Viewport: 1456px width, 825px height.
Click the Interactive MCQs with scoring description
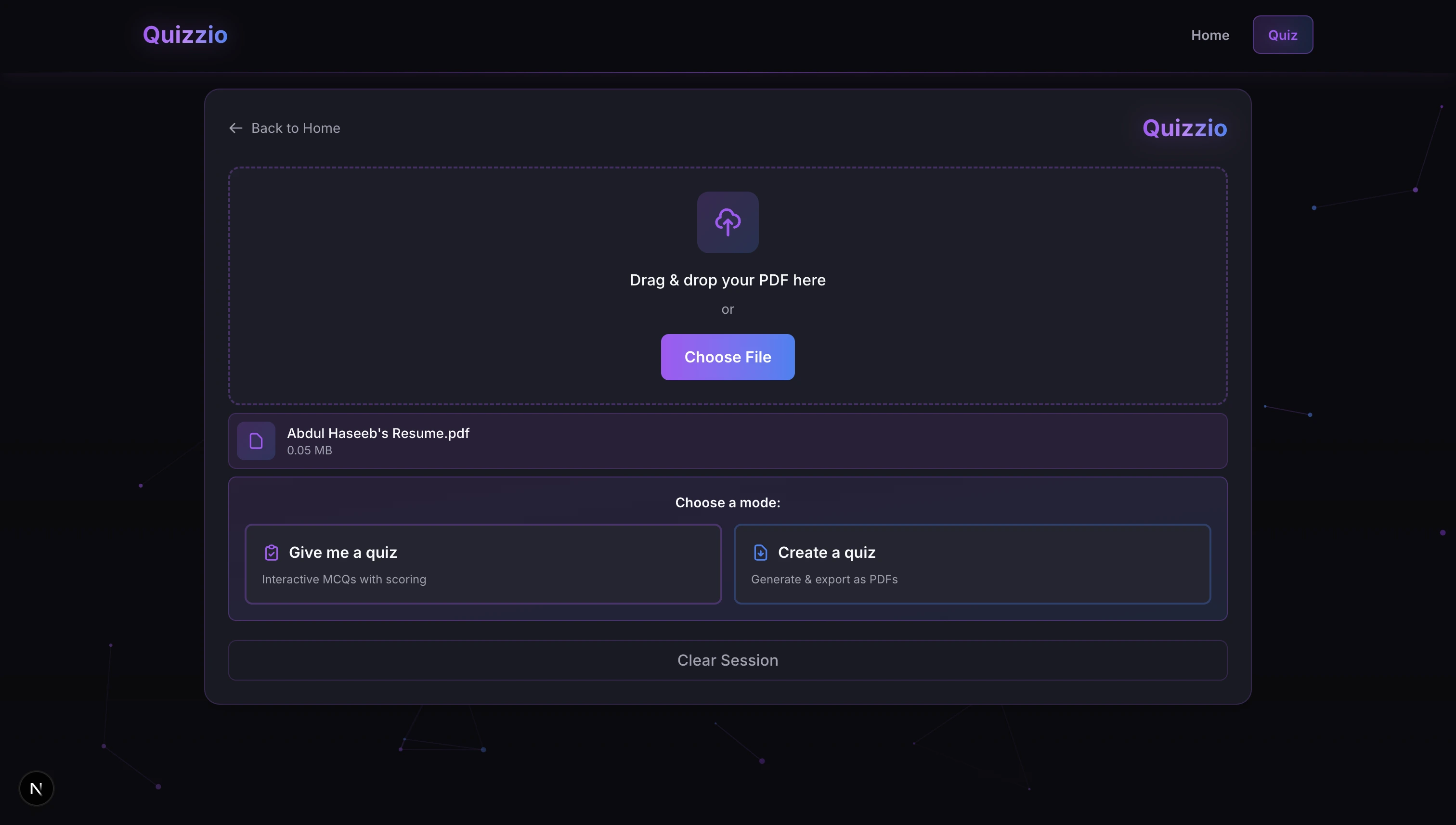(344, 579)
